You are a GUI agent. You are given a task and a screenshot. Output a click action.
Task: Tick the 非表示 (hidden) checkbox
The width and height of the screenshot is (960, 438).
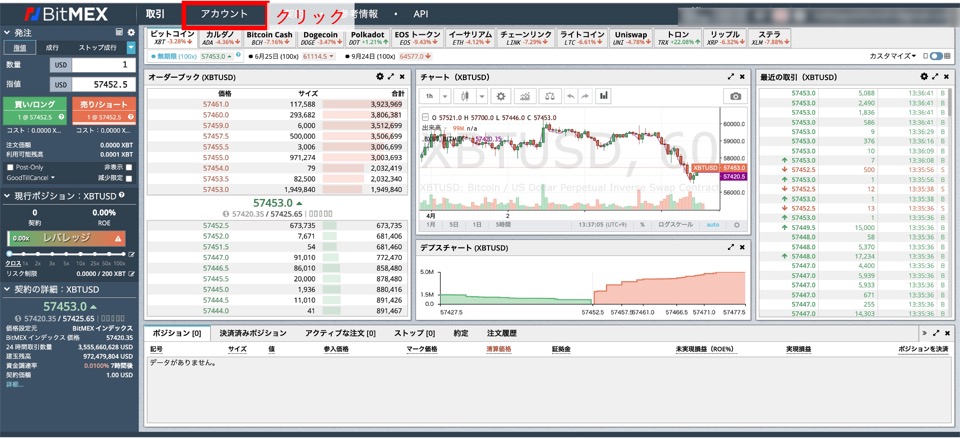click(x=129, y=167)
